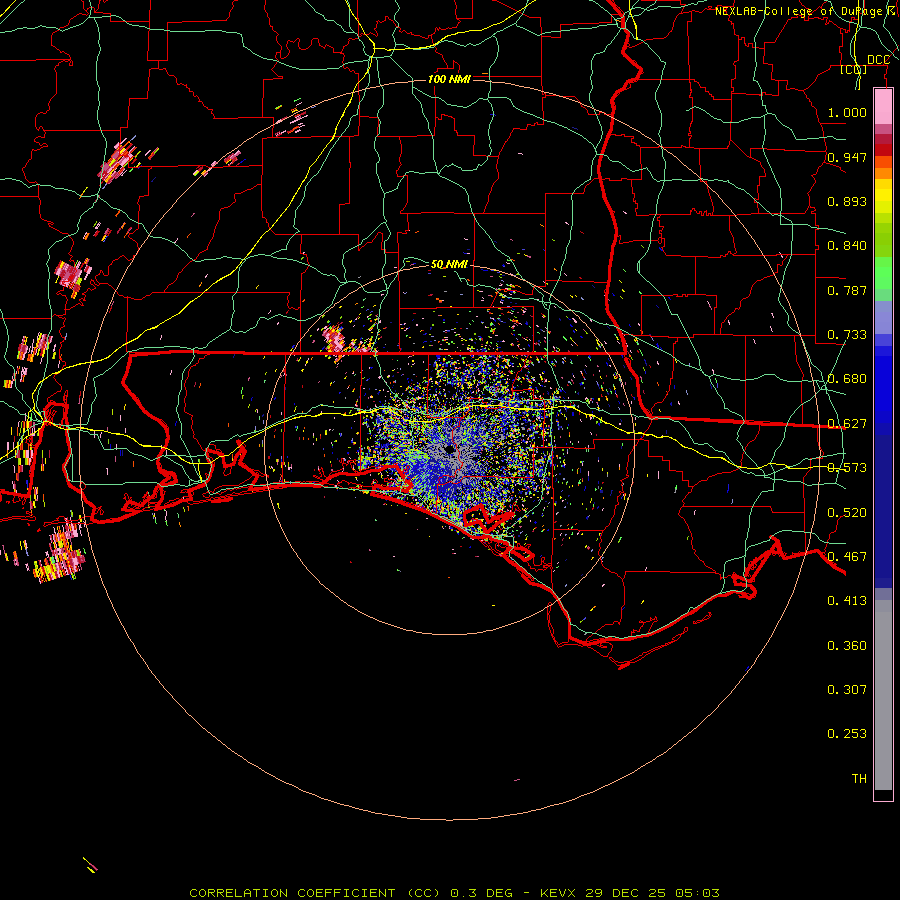Click the black radar site dot at center
Screen dimensions: 900x900
[x=449, y=449]
